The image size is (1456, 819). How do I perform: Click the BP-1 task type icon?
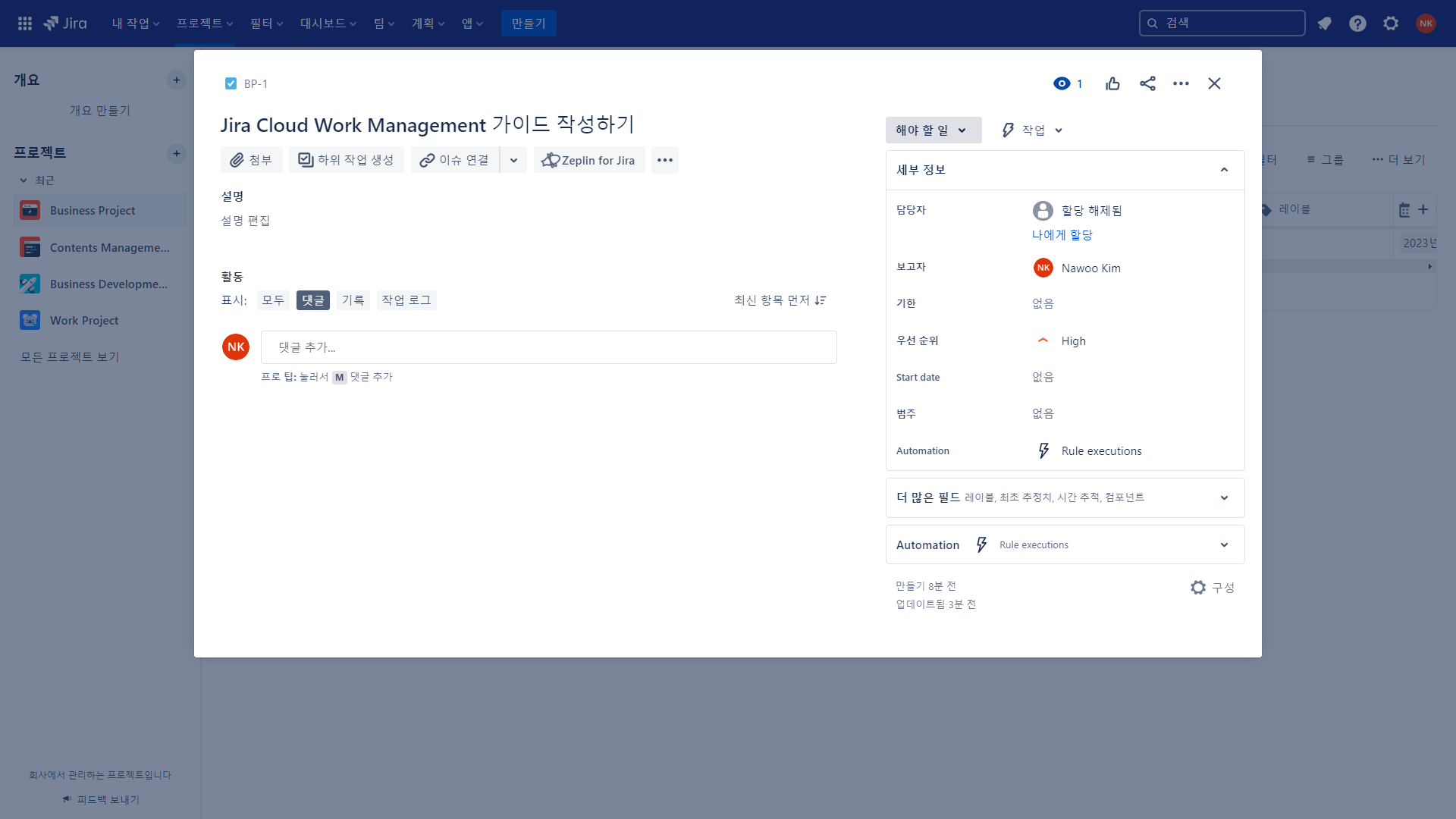click(231, 83)
